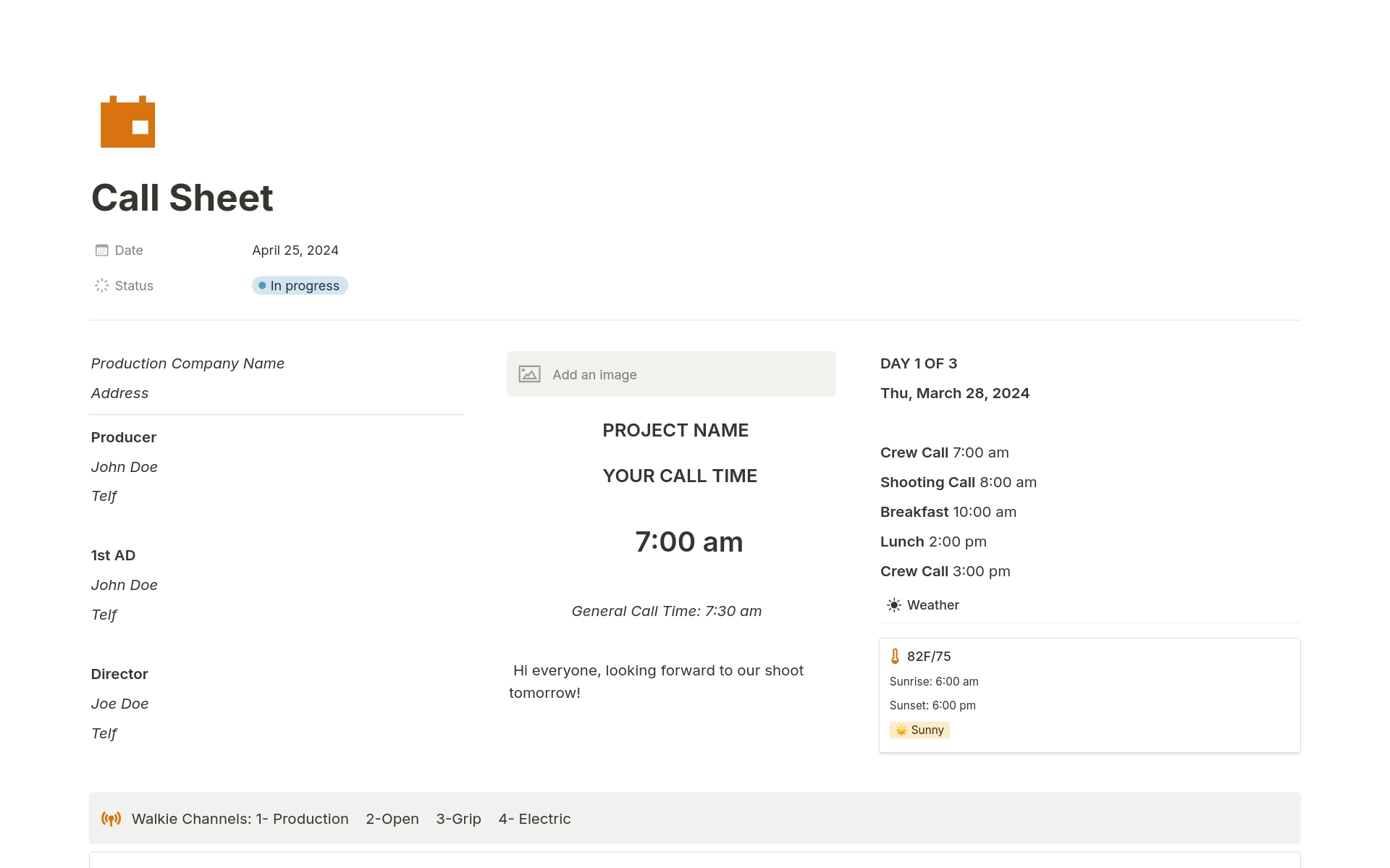Click the image placeholder icon
The width and height of the screenshot is (1390, 868).
(529, 374)
